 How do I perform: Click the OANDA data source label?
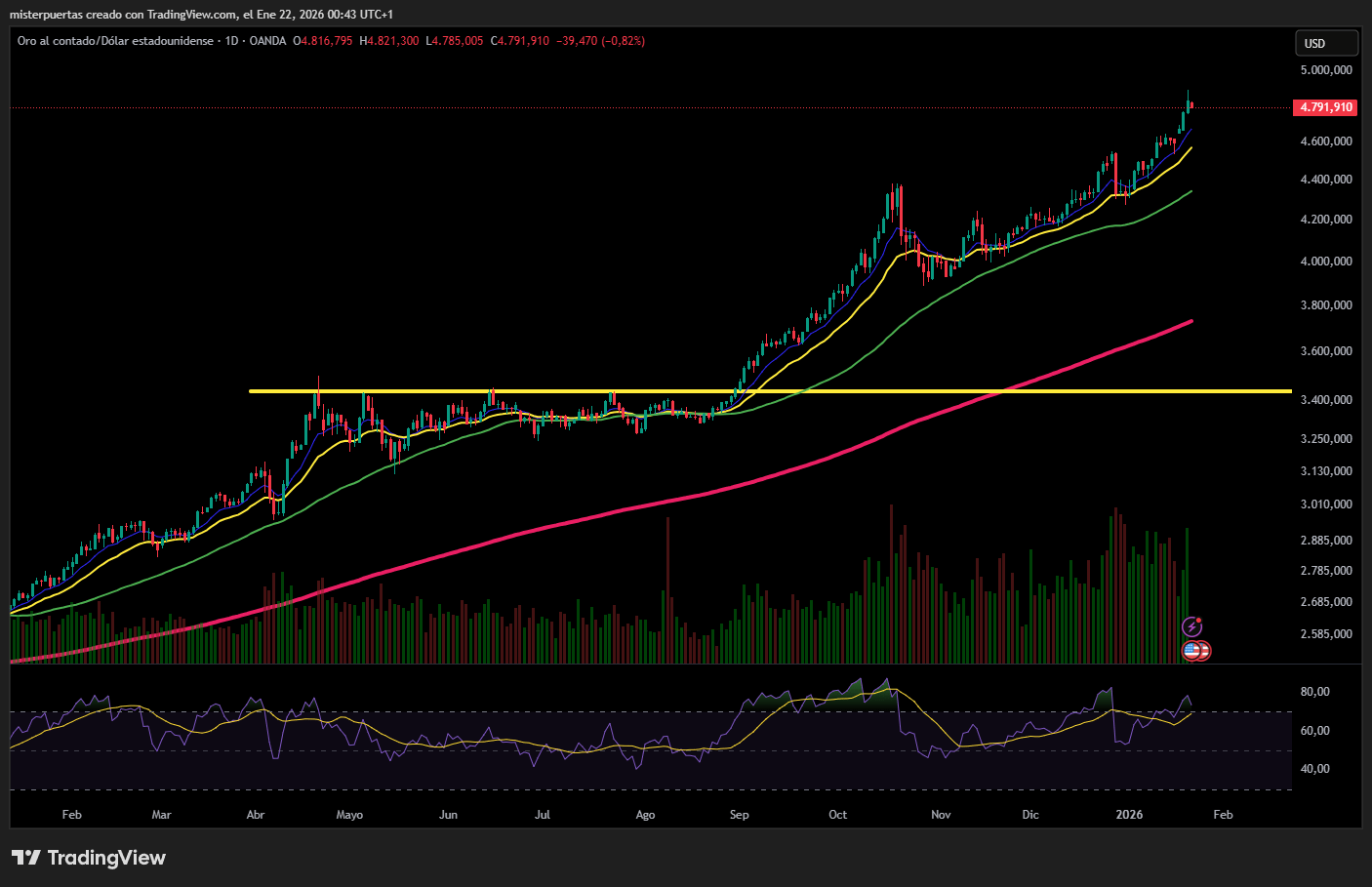267,41
